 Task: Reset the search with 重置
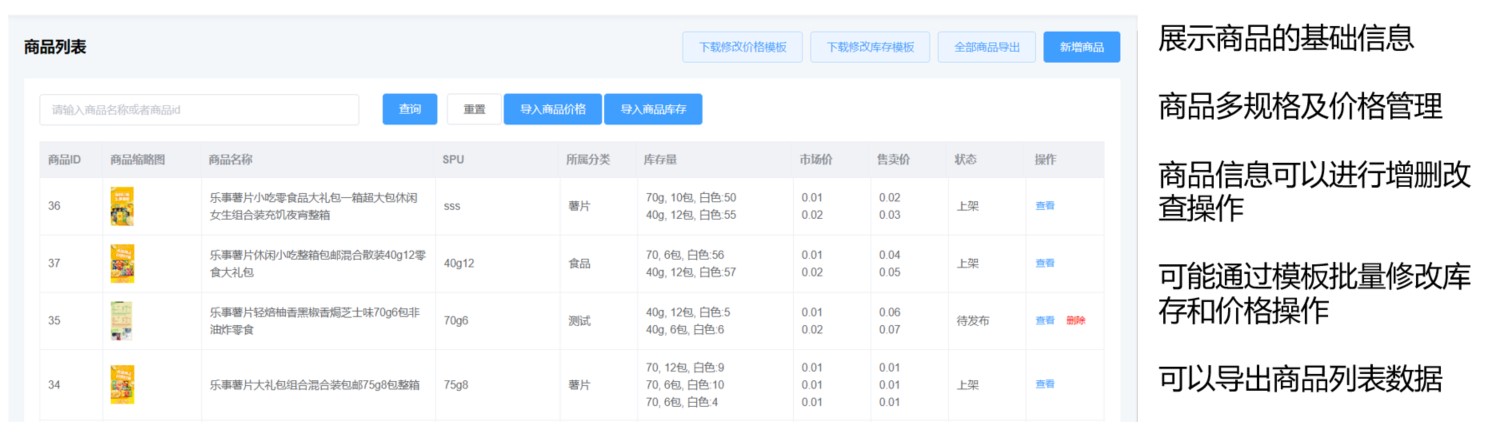474,110
